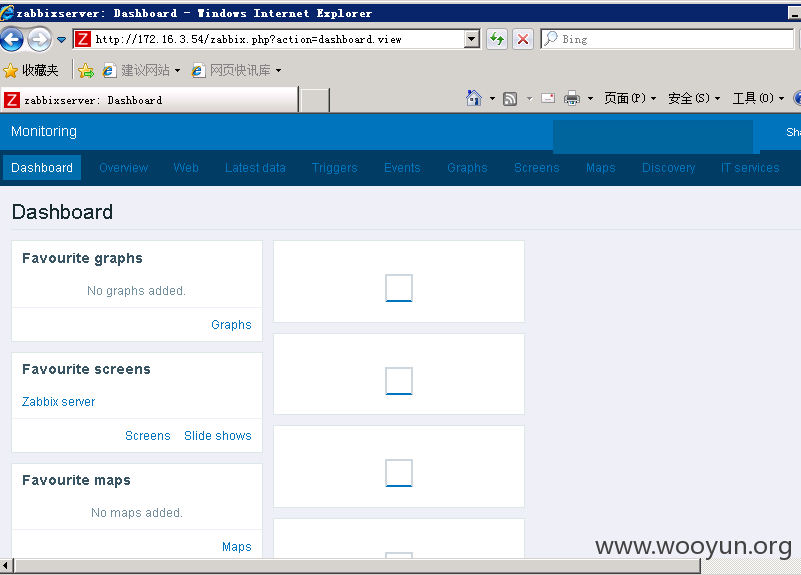Click the Bing search magnifier icon

[550, 39]
